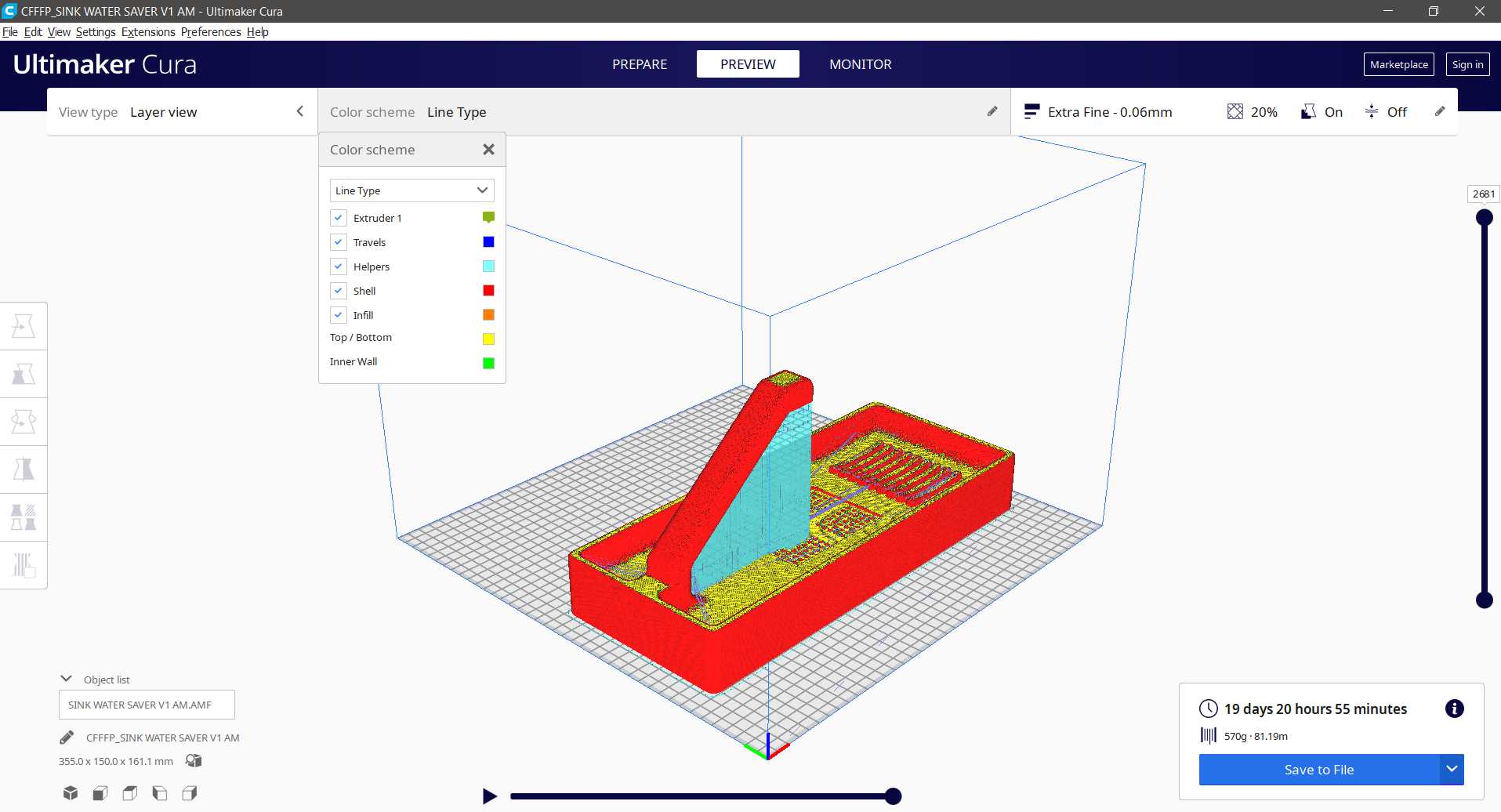Open the View type Layer view selector
This screenshot has width=1501, height=812.
(x=182, y=111)
